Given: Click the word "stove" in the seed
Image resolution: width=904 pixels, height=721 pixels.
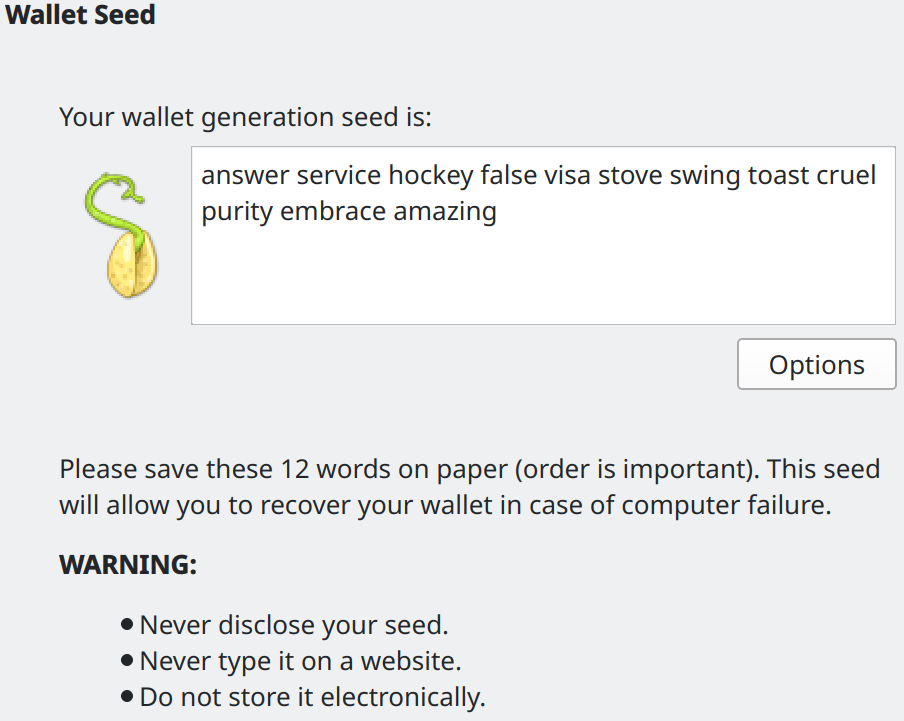Looking at the screenshot, I should coord(630,176).
